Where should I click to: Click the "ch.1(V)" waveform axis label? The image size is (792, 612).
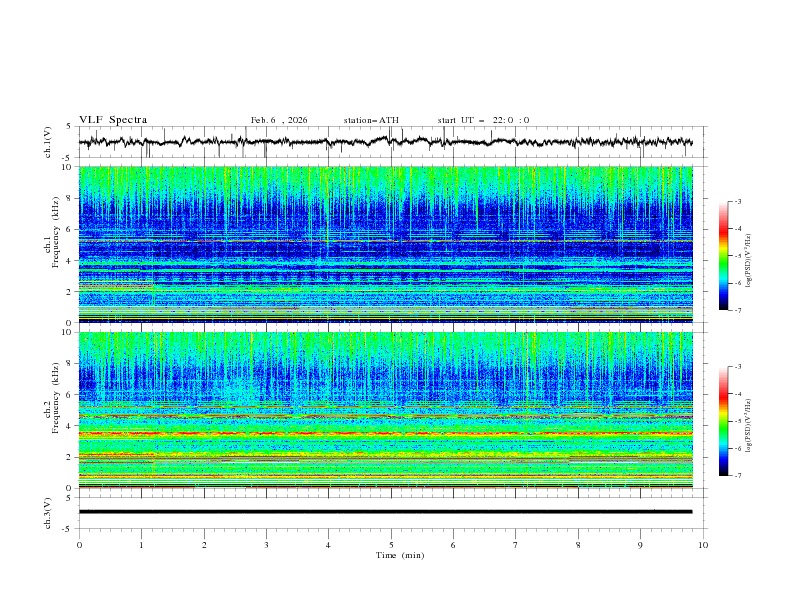click(x=48, y=142)
